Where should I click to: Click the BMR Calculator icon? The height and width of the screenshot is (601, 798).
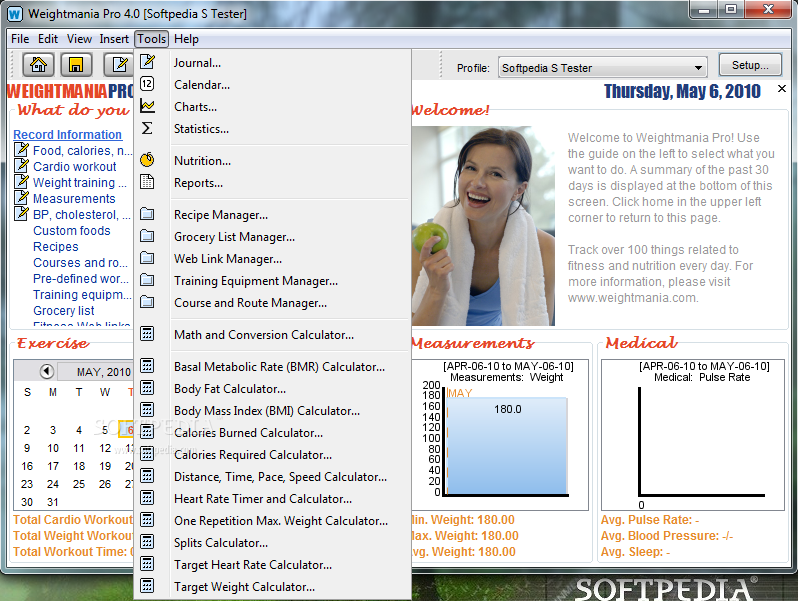click(147, 366)
